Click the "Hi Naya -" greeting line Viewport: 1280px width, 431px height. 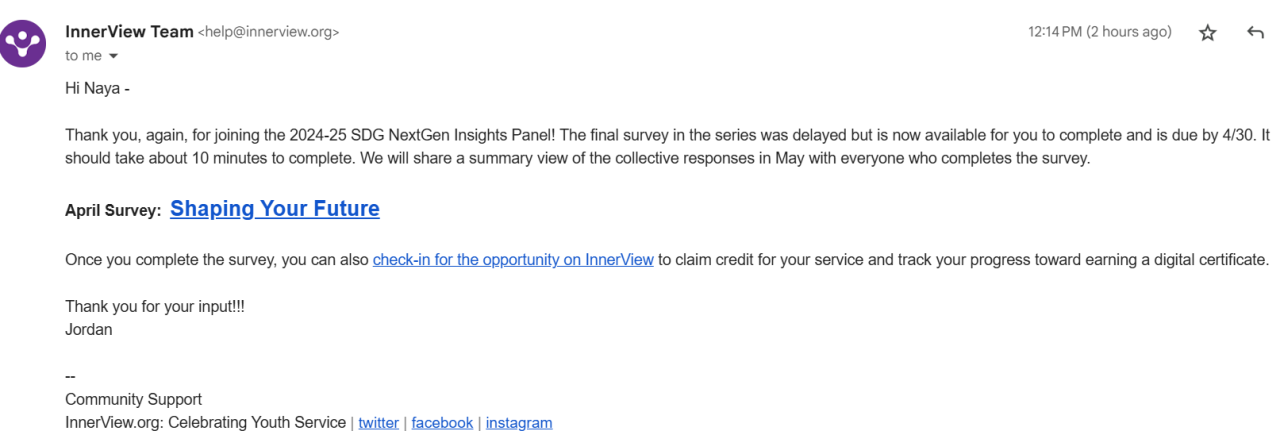98,88
